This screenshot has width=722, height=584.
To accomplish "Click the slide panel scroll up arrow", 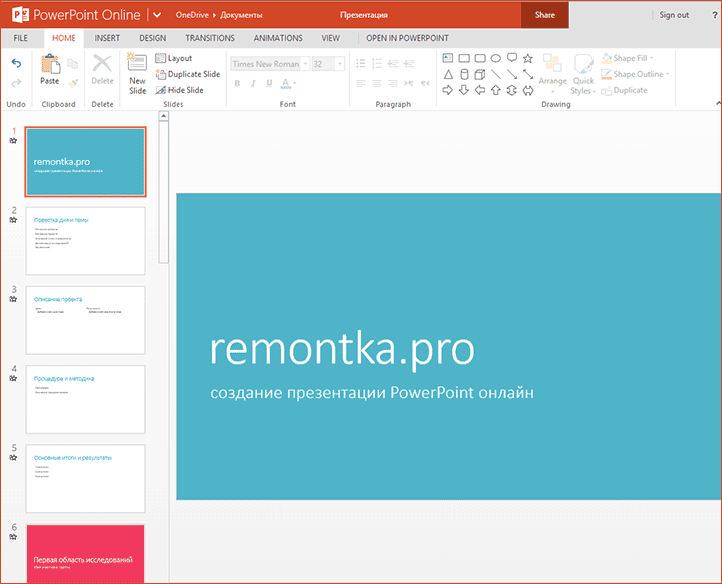I will 163,116.
